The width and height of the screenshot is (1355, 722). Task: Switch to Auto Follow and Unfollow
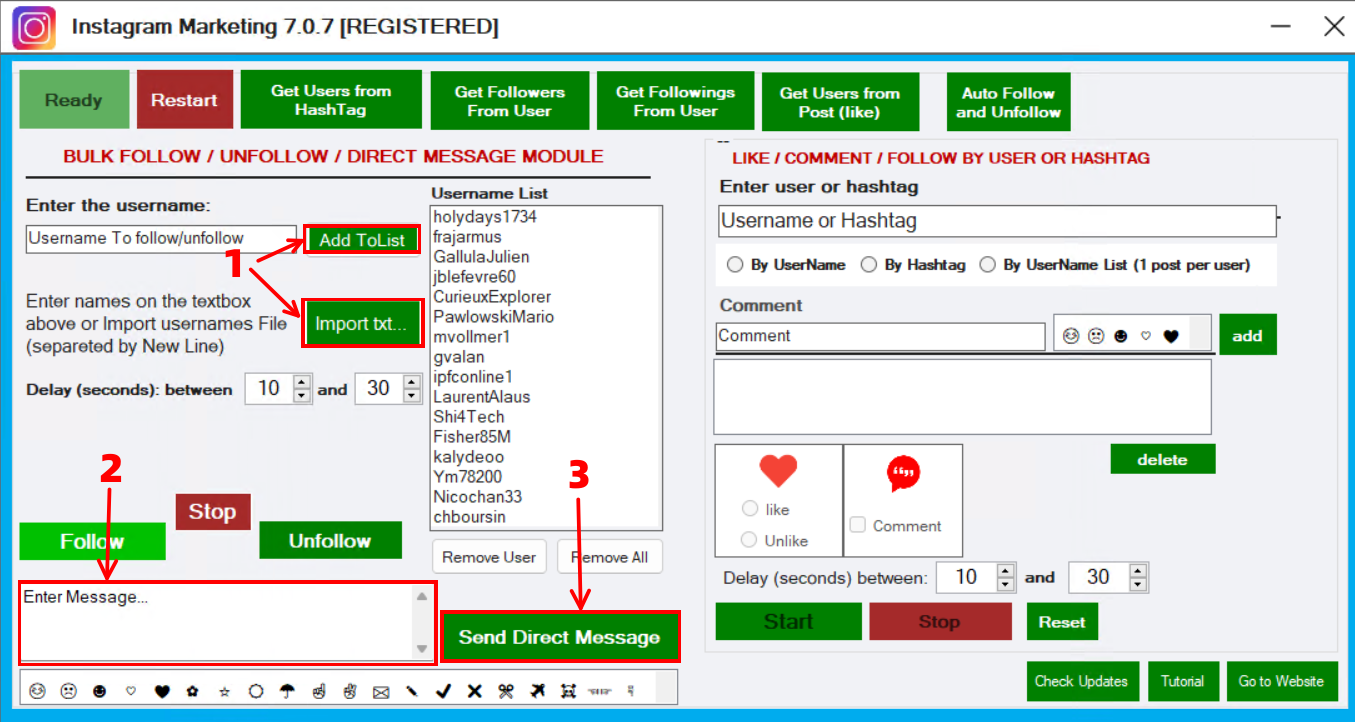coord(1008,102)
